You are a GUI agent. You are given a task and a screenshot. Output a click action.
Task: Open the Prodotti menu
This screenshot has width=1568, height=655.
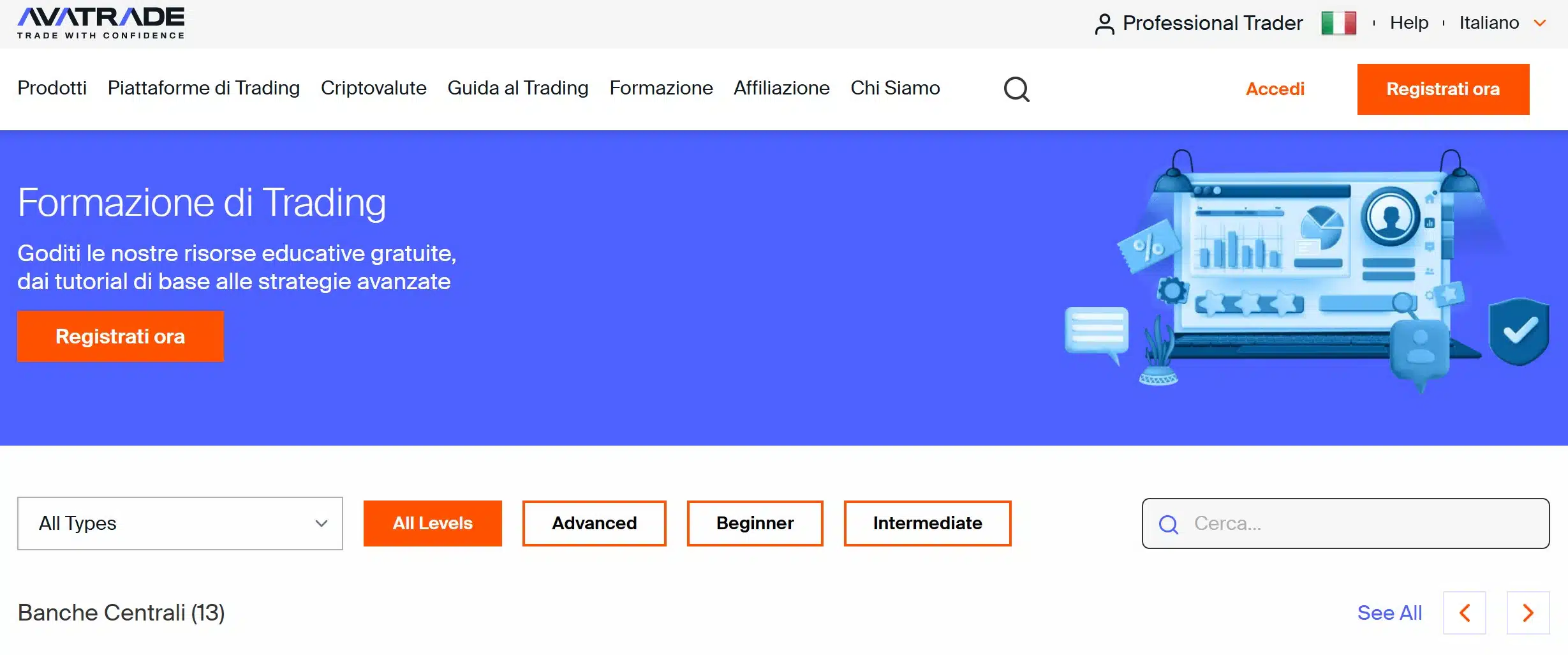click(52, 88)
